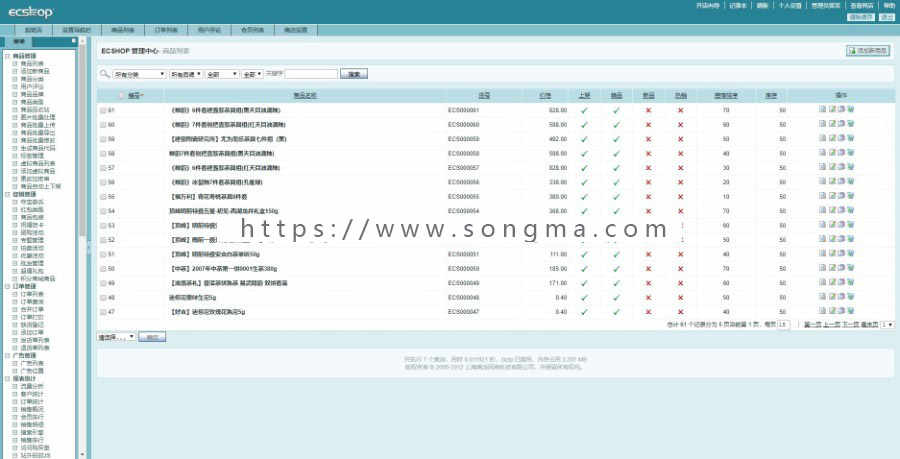Click the 确定 button beside batch dropdown
Viewport: 900px width, 459px height.
coord(152,337)
